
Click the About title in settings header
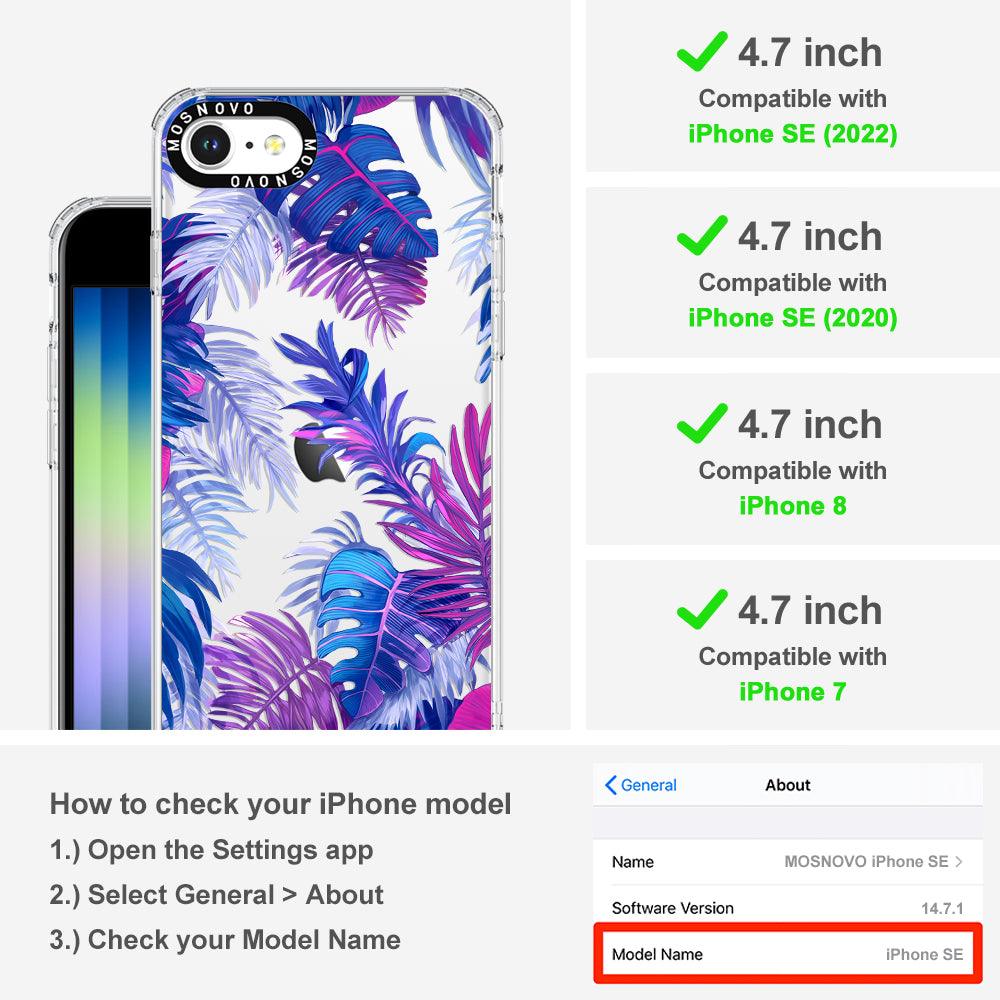coord(788,785)
